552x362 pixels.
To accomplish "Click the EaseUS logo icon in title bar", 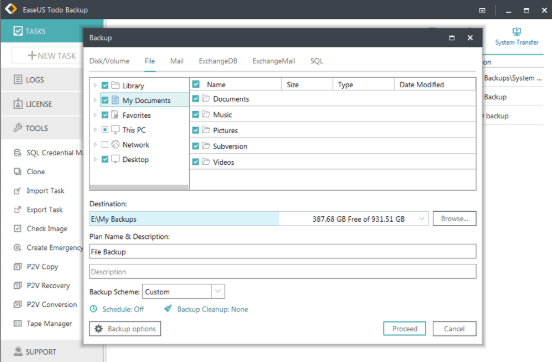I will tap(11, 8).
